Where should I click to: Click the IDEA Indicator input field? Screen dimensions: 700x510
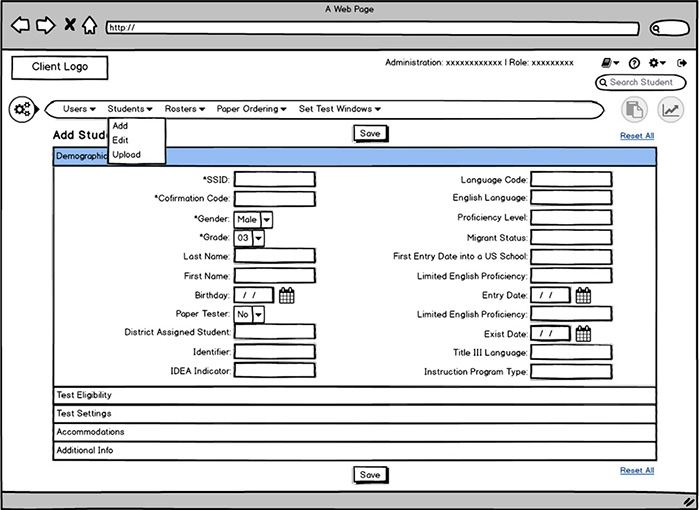[x=275, y=370]
